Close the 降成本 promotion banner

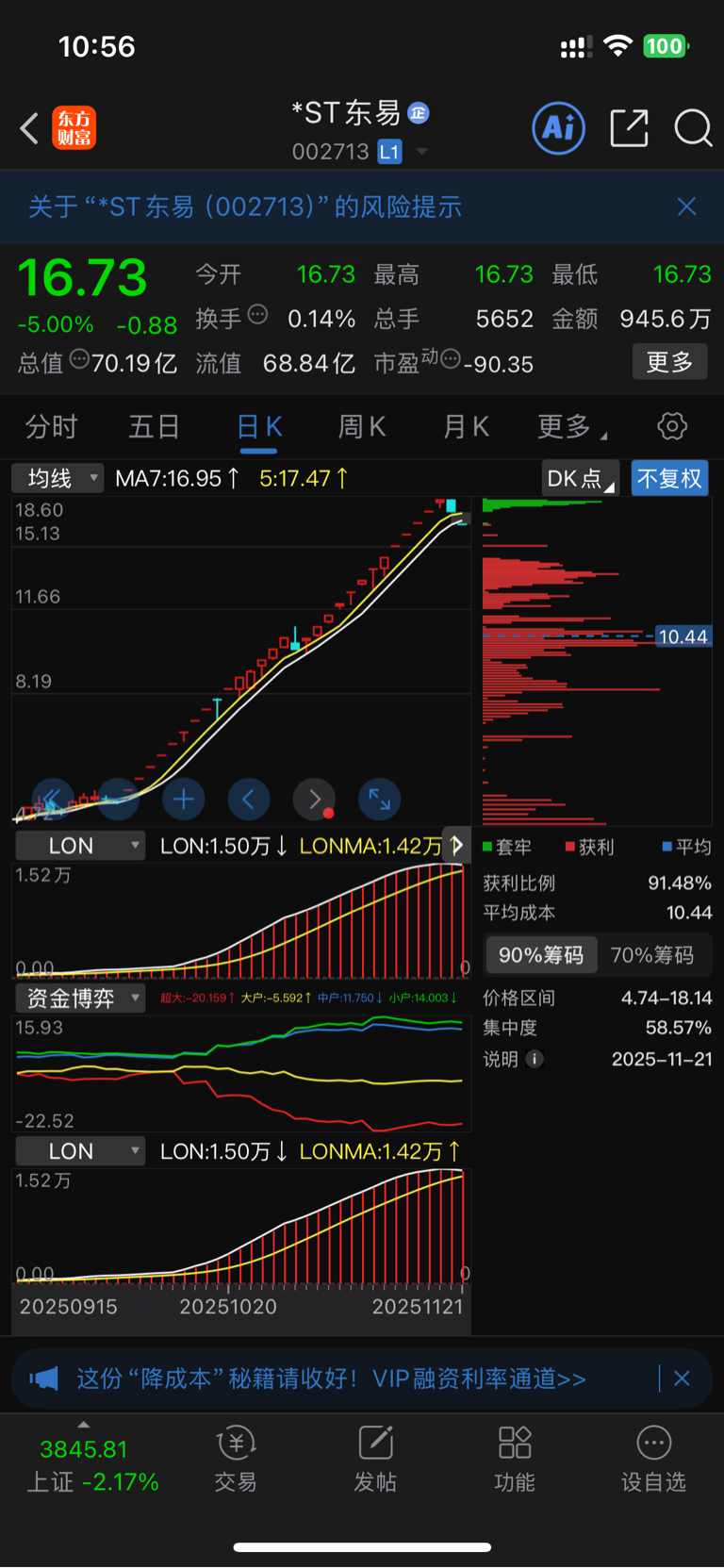(x=683, y=1378)
